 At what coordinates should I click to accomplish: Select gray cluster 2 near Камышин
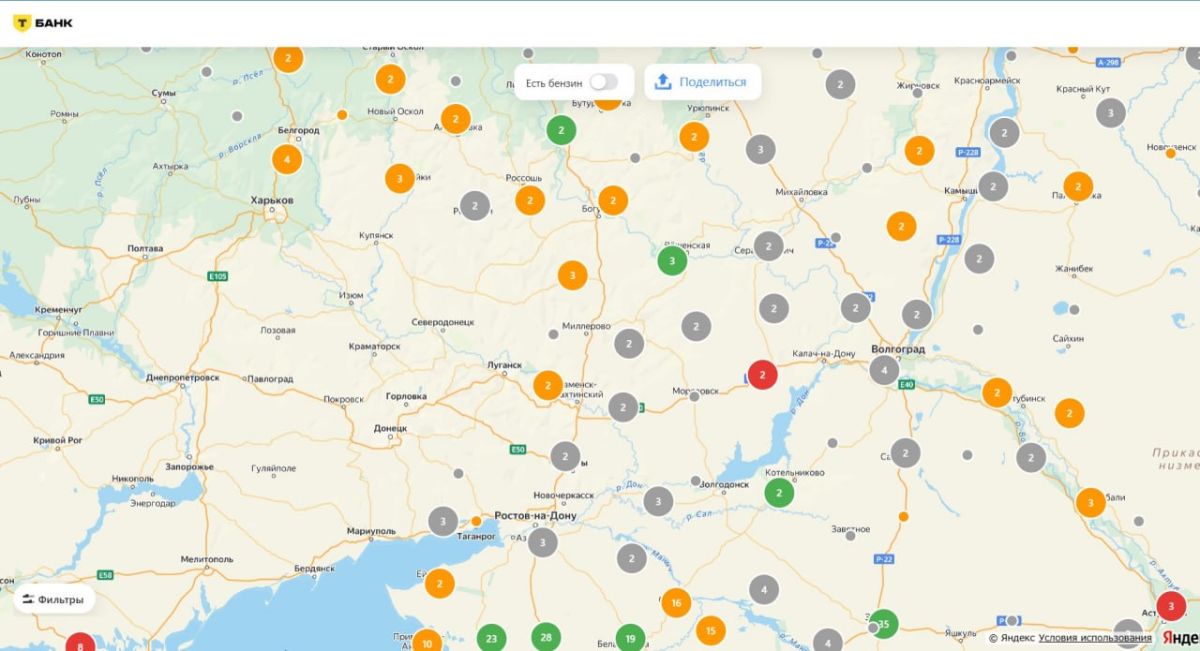(x=993, y=186)
